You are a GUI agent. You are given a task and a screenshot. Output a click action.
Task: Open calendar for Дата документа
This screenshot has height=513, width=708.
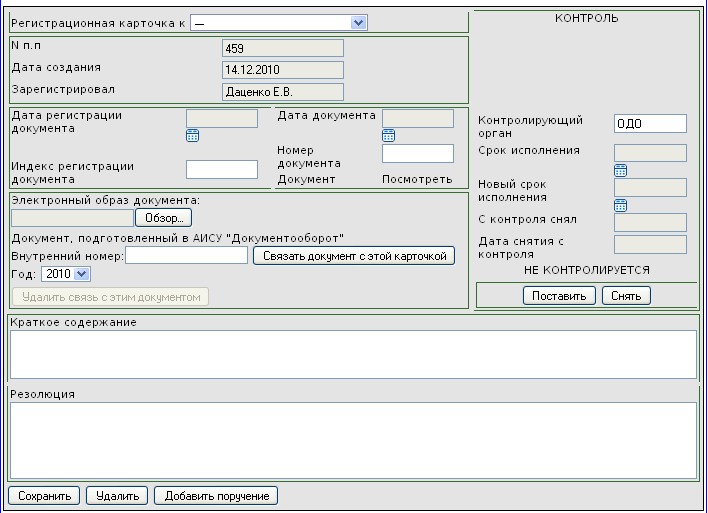[x=389, y=135]
